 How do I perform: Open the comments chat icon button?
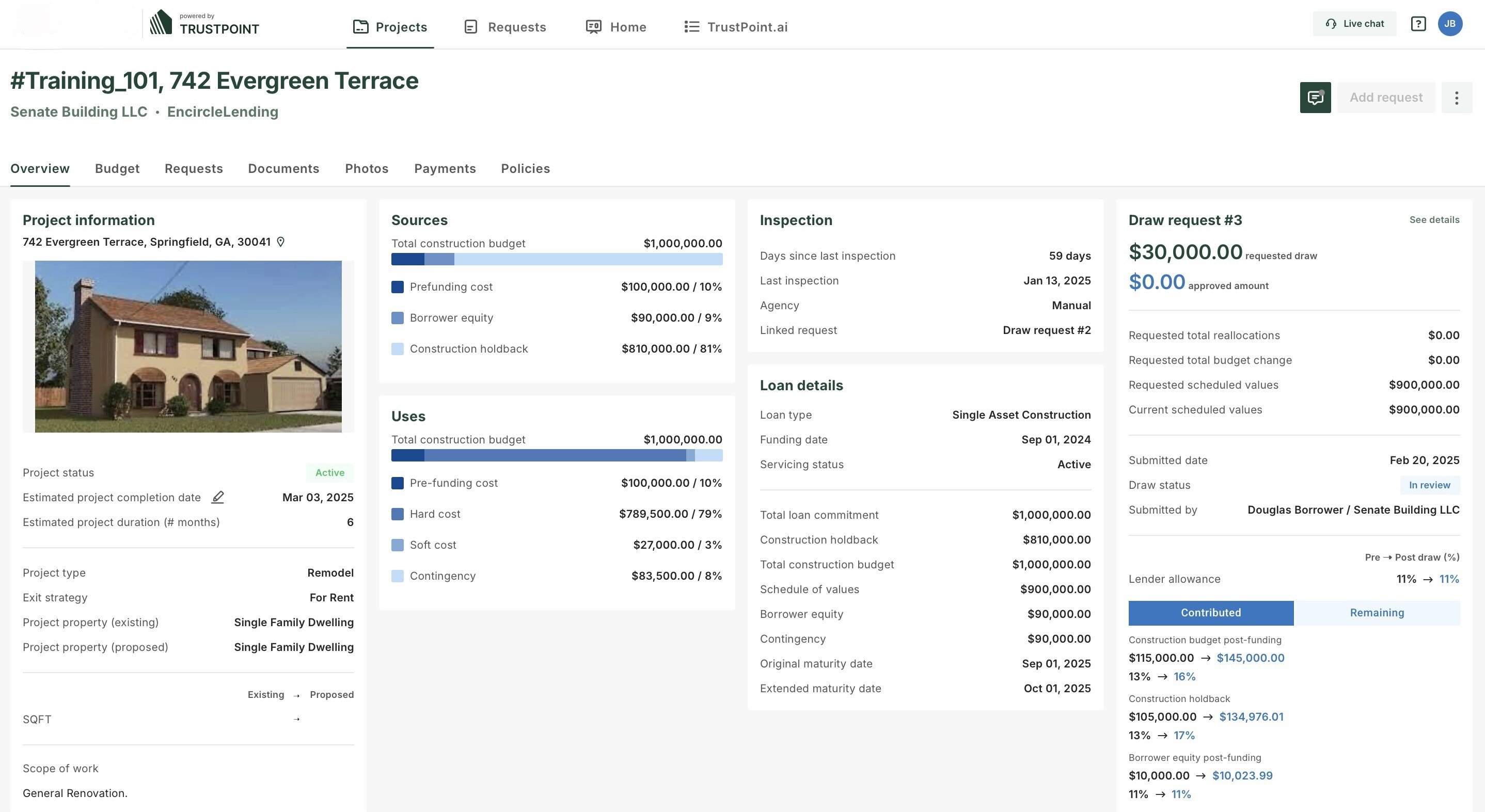tap(1315, 98)
